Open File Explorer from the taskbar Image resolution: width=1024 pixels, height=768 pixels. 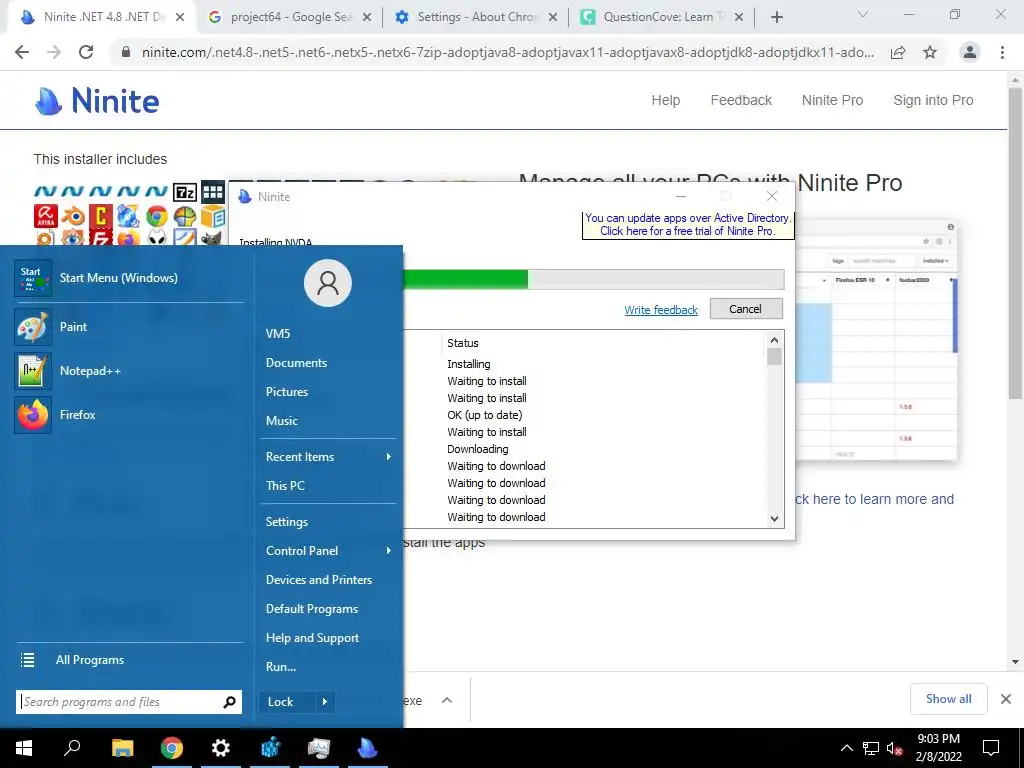123,748
